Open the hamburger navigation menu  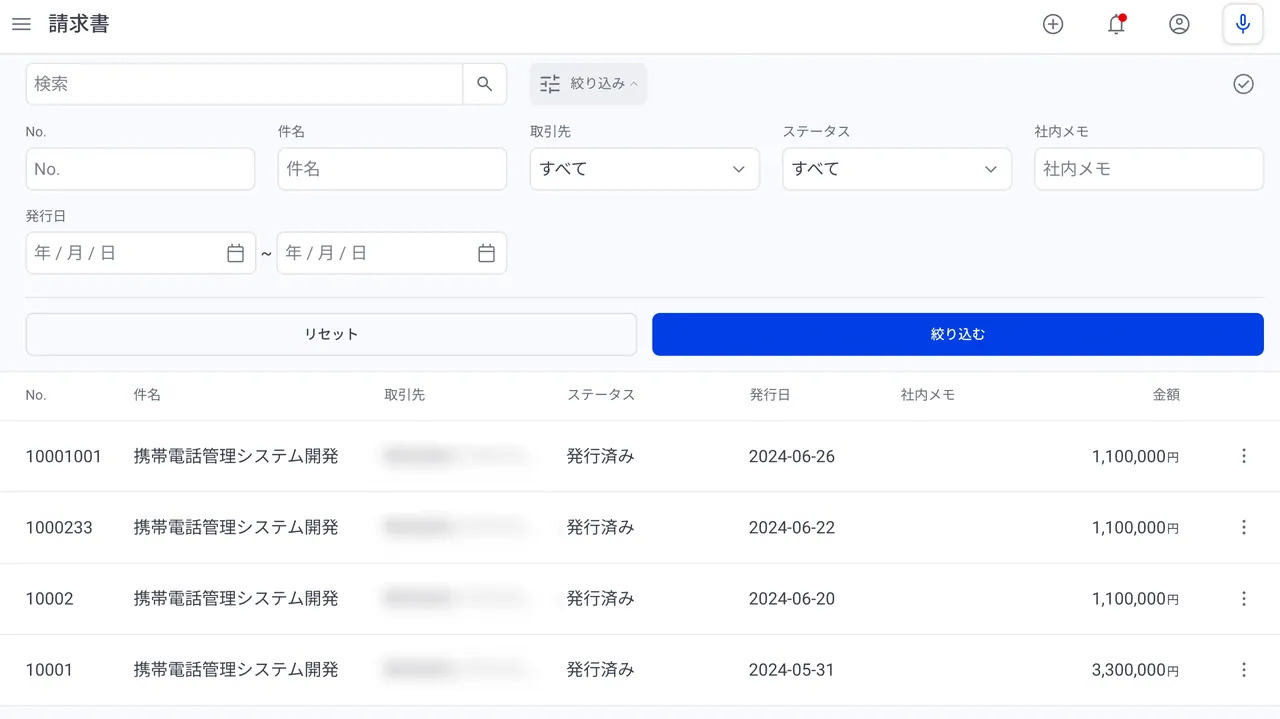(x=21, y=24)
